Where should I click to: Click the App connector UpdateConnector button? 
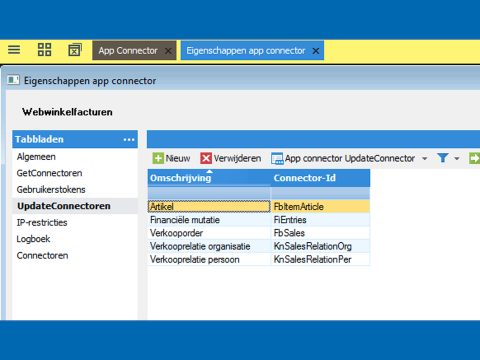click(343, 158)
